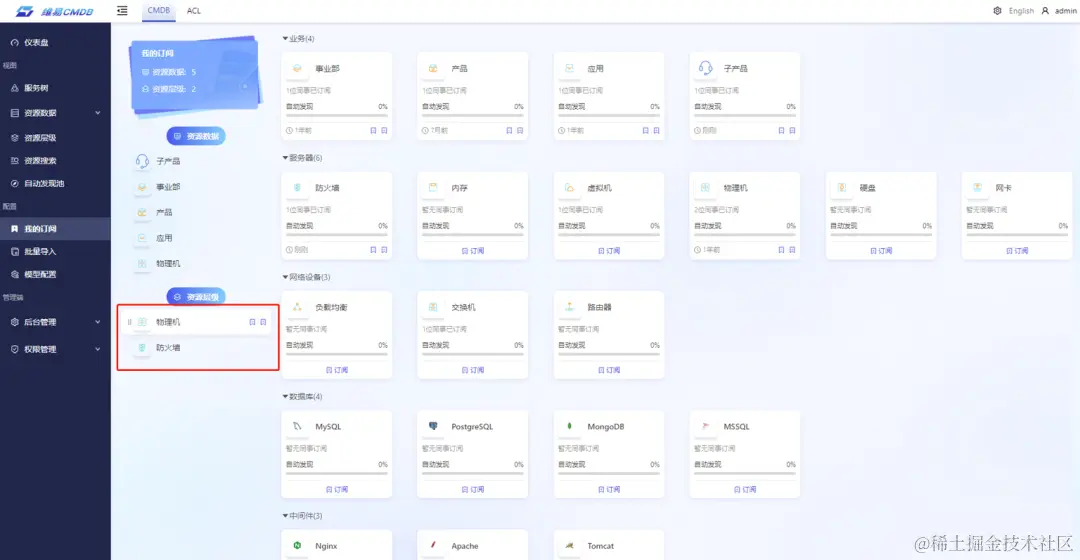Click the 防火墙 card icon under 服务器
Image resolution: width=1080 pixels, height=560 pixels.
click(x=297, y=187)
